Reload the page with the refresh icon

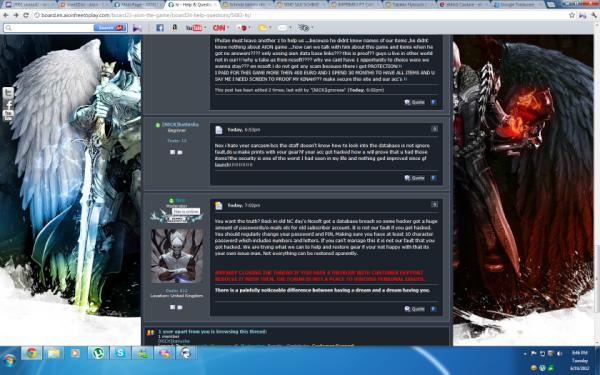pyautogui.click(x=26, y=15)
